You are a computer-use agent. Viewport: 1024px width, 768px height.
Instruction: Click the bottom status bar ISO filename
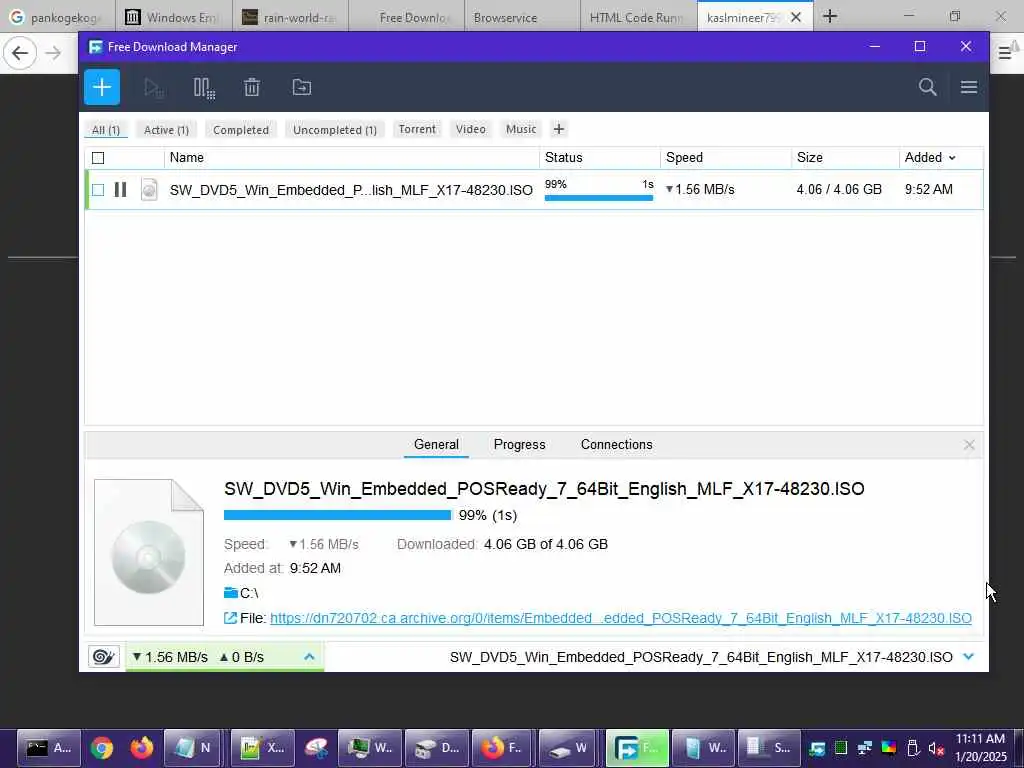click(x=701, y=657)
